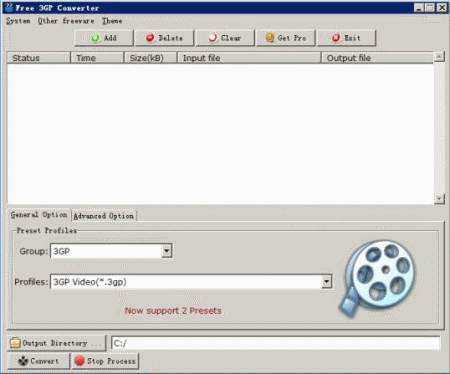Sort by the Status column header
This screenshot has width=450, height=374.
click(x=39, y=58)
